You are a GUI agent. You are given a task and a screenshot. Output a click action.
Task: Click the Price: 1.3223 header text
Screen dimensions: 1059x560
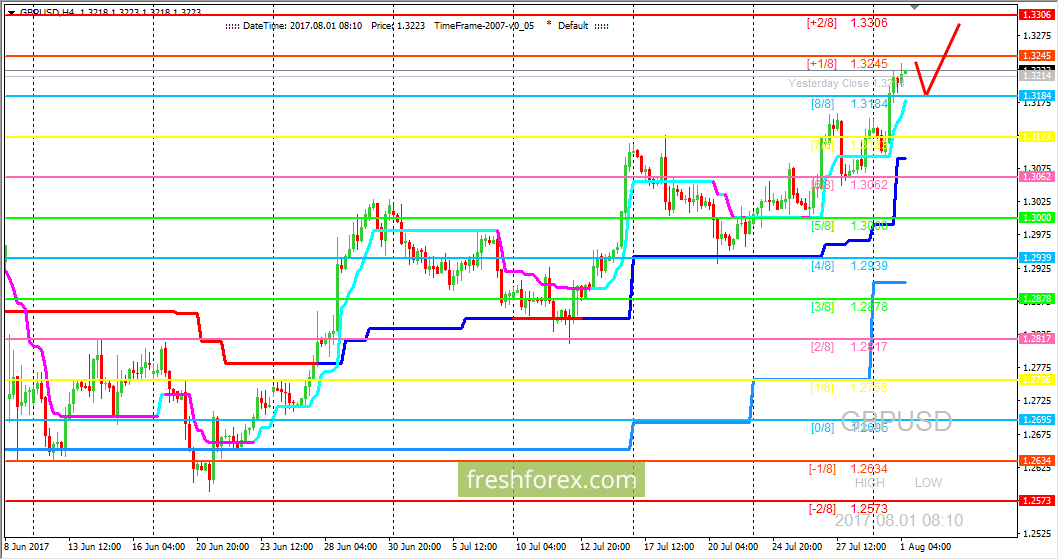398,26
